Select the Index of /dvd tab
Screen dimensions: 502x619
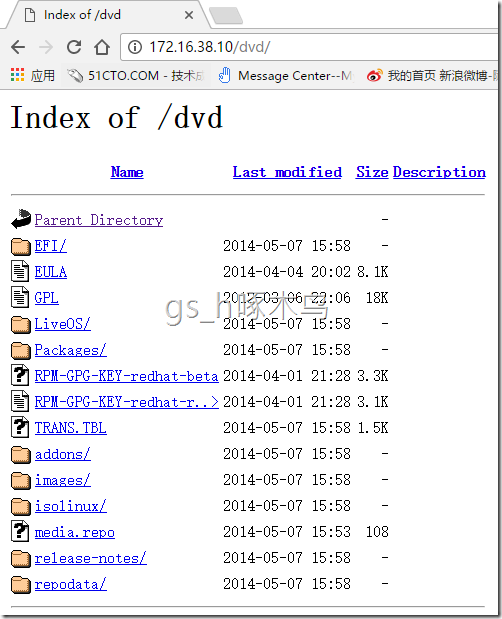tap(107, 15)
